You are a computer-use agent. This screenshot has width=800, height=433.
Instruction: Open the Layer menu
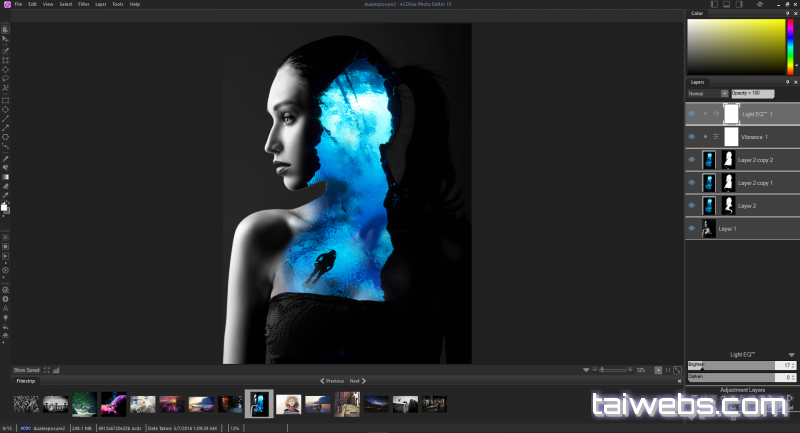[100, 4]
